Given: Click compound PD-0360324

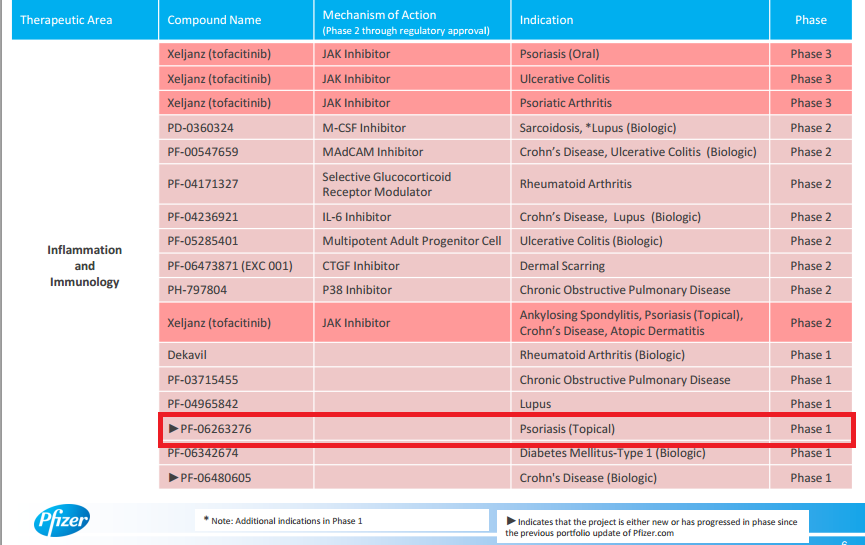Looking at the screenshot, I should [x=201, y=128].
